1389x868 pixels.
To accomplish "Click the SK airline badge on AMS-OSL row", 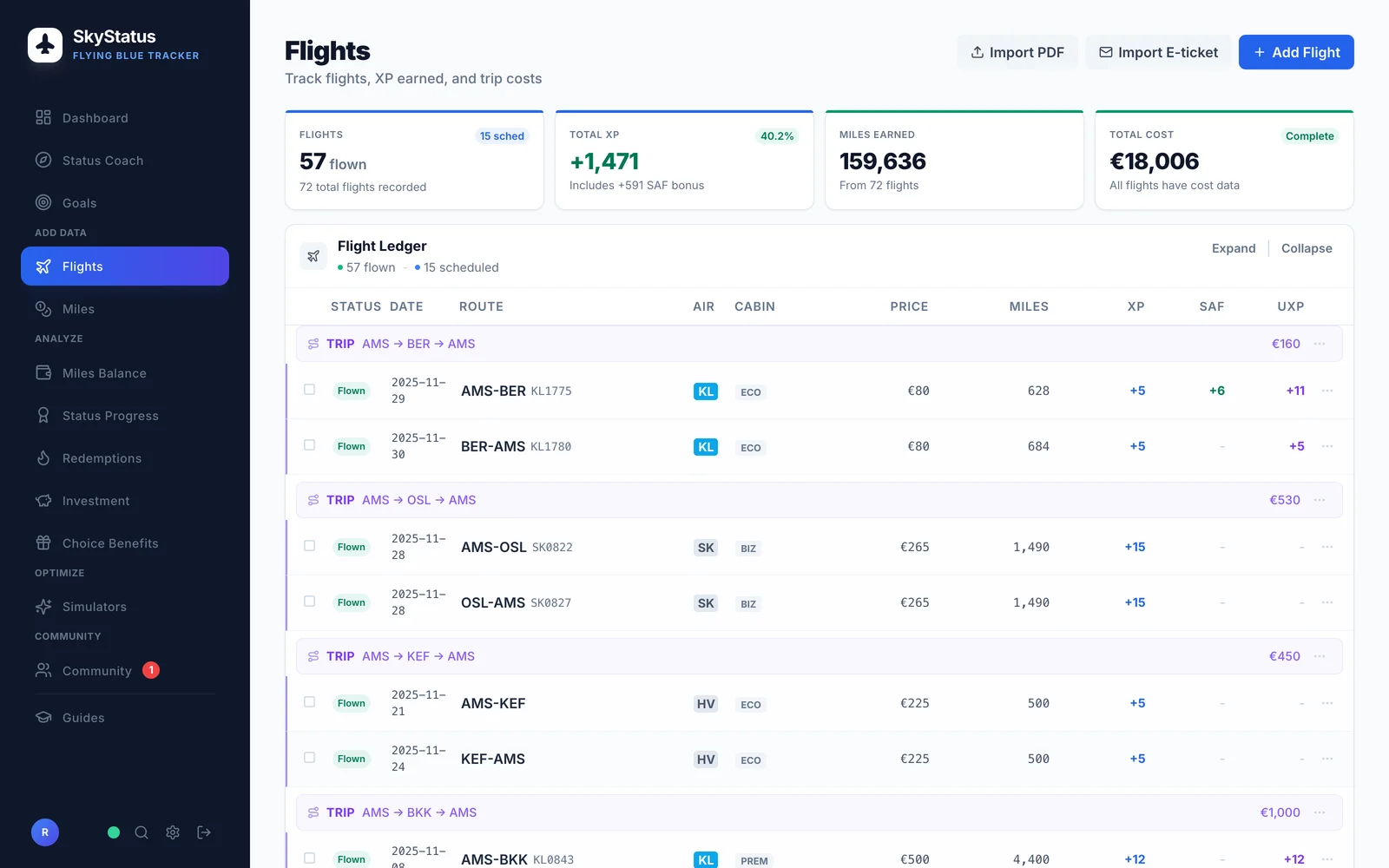I will point(706,548).
